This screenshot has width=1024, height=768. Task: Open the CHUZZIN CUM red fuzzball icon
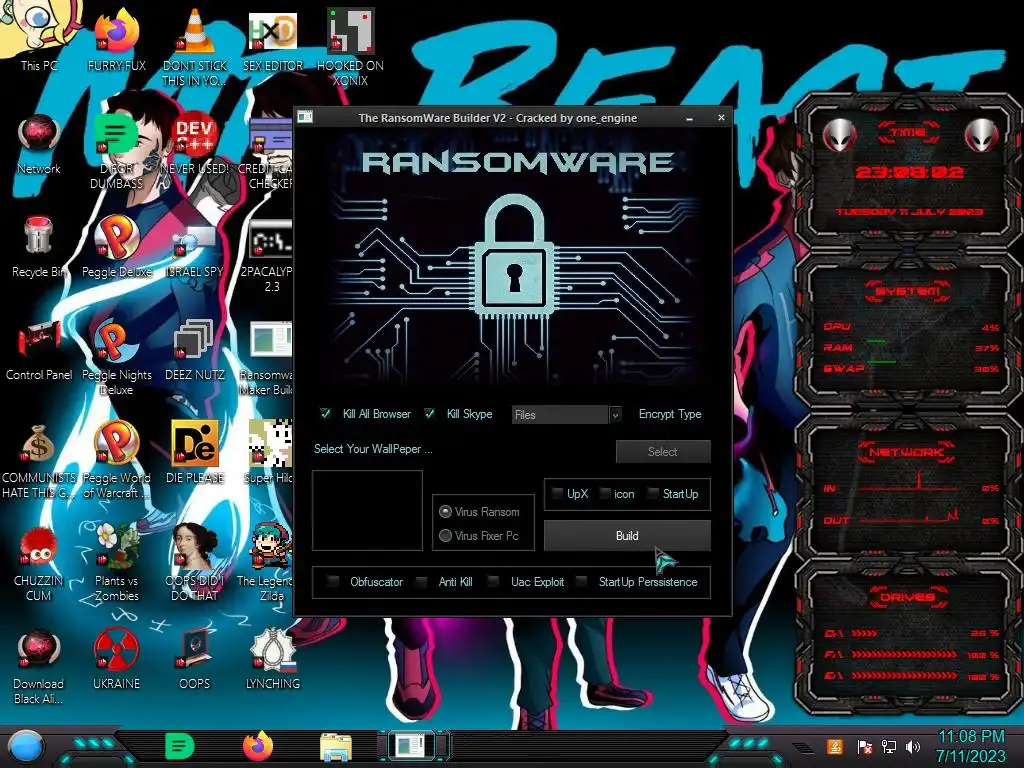(x=38, y=563)
